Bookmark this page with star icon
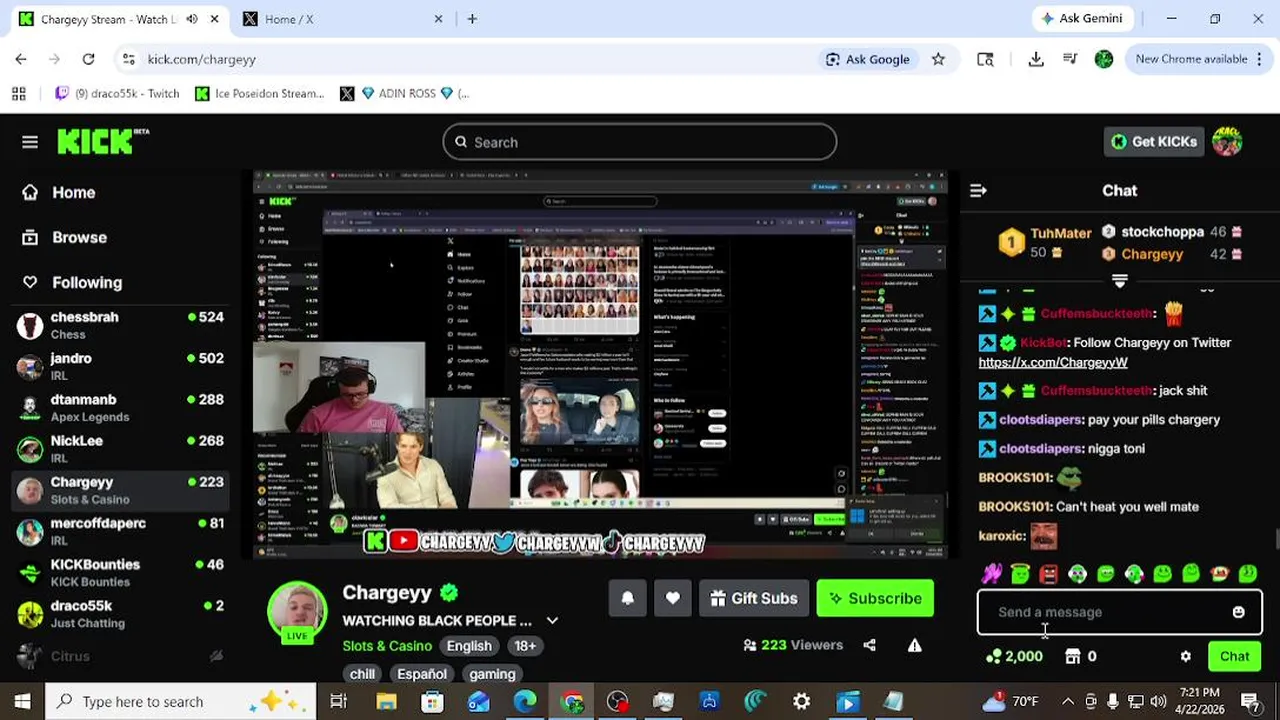Image resolution: width=1280 pixels, height=720 pixels. point(938,59)
